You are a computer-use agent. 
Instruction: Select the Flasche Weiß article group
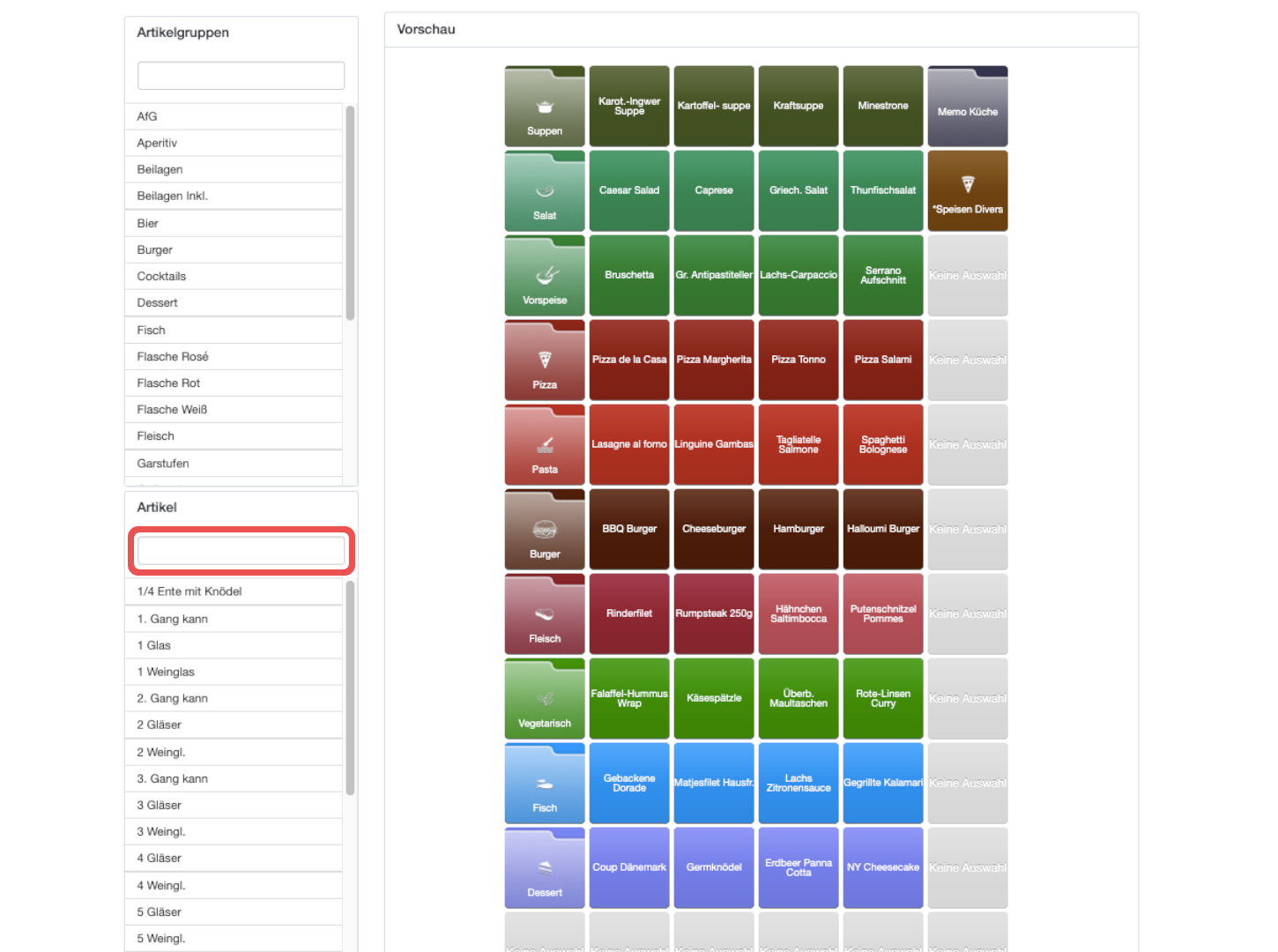point(234,409)
